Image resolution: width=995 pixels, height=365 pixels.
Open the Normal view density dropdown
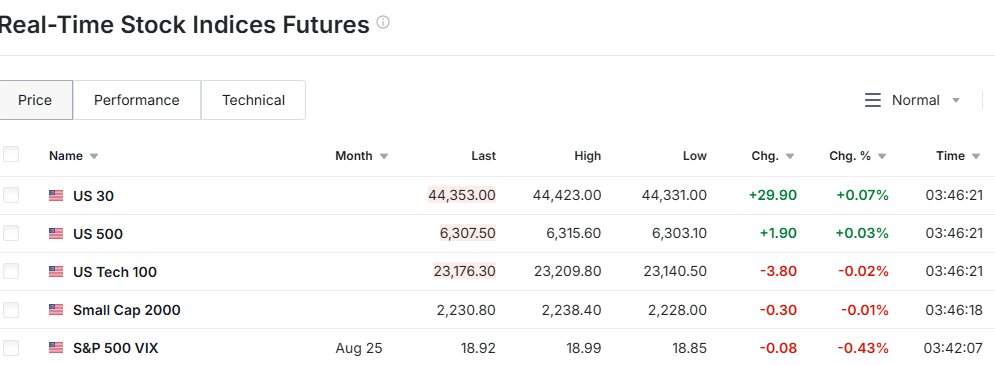[914, 100]
